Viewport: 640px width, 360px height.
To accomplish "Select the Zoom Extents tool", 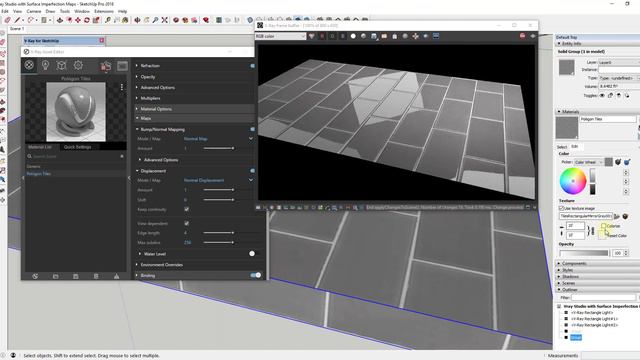I will pos(164,20).
